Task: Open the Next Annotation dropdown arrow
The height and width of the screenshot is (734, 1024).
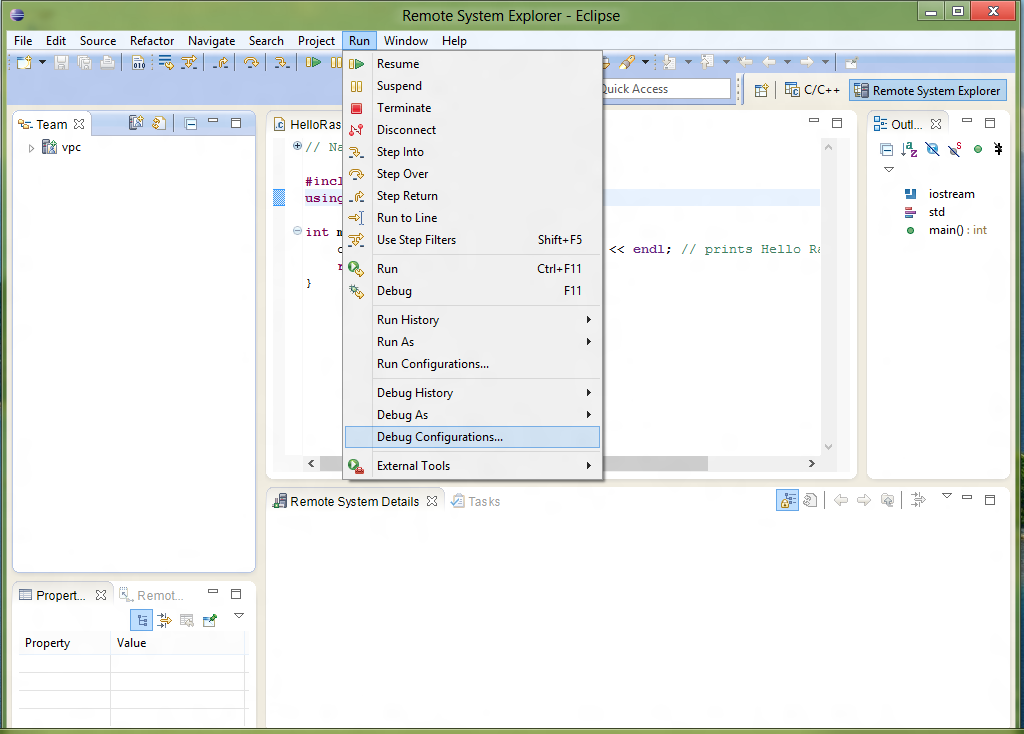Action: pos(688,63)
